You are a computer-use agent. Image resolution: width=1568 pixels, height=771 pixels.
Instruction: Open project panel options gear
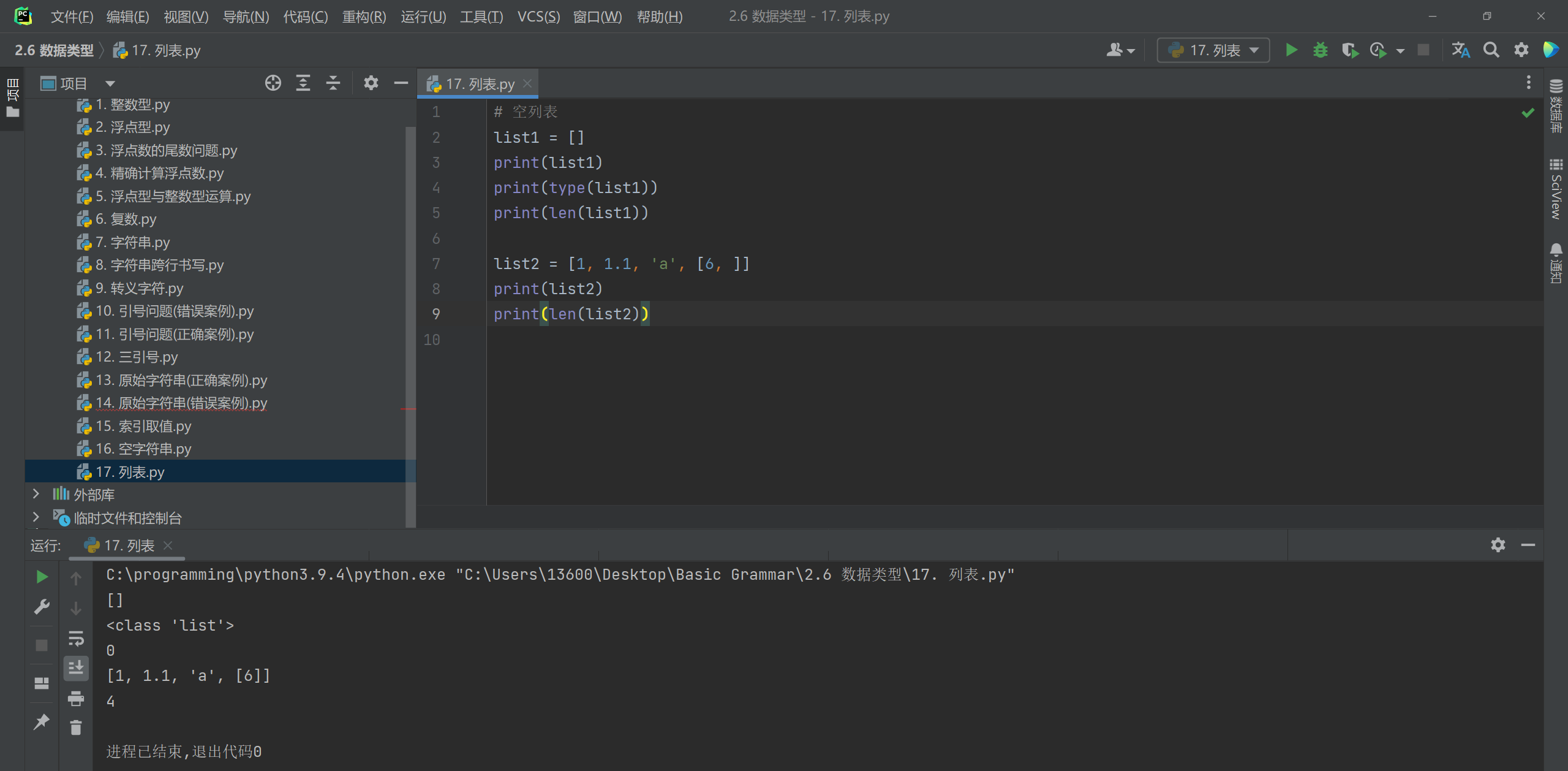371,83
